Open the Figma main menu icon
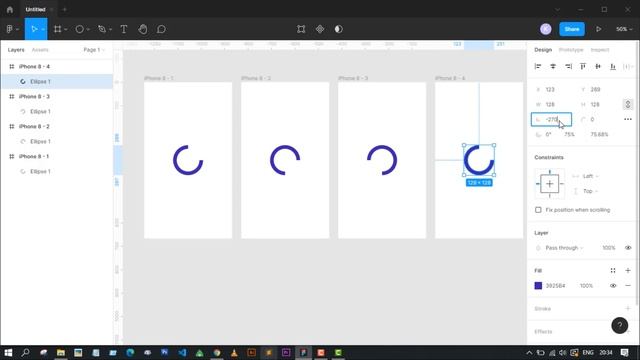 tap(9, 29)
